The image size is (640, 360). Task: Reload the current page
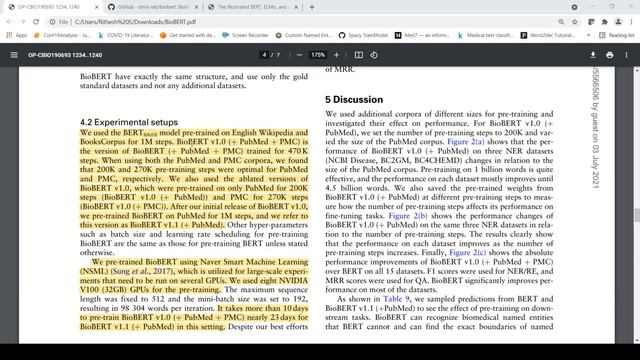[x=36, y=22]
